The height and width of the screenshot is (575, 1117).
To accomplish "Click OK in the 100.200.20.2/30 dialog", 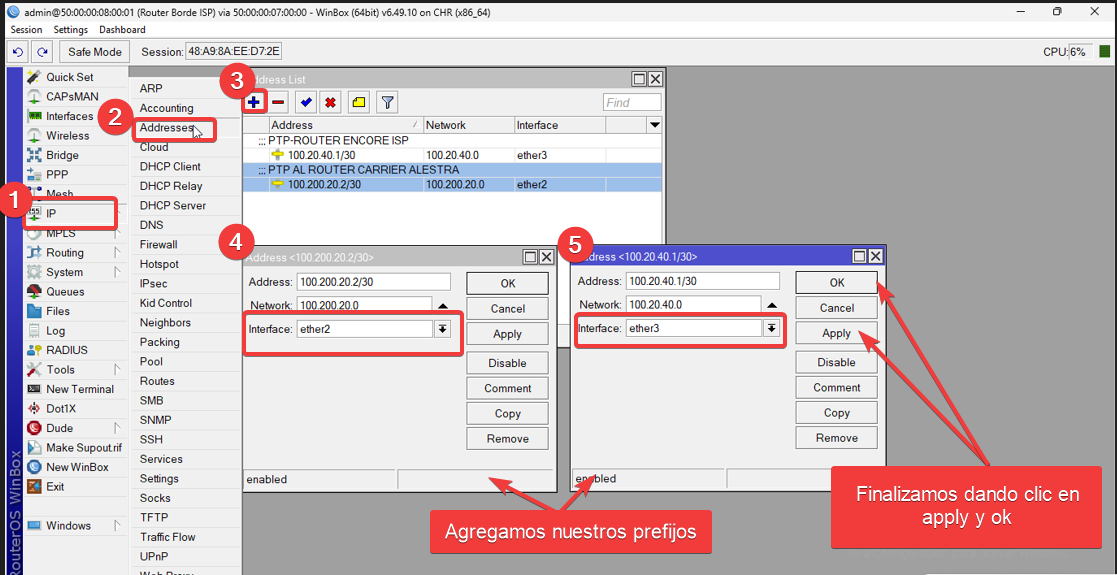I will click(x=508, y=283).
